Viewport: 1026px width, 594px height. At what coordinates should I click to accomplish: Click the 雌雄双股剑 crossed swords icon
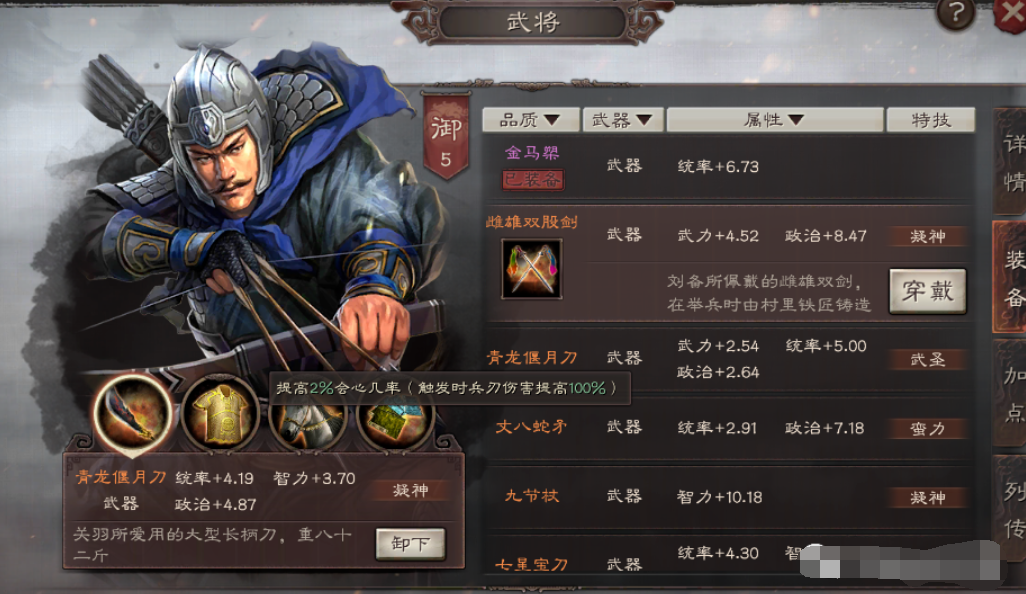531,269
